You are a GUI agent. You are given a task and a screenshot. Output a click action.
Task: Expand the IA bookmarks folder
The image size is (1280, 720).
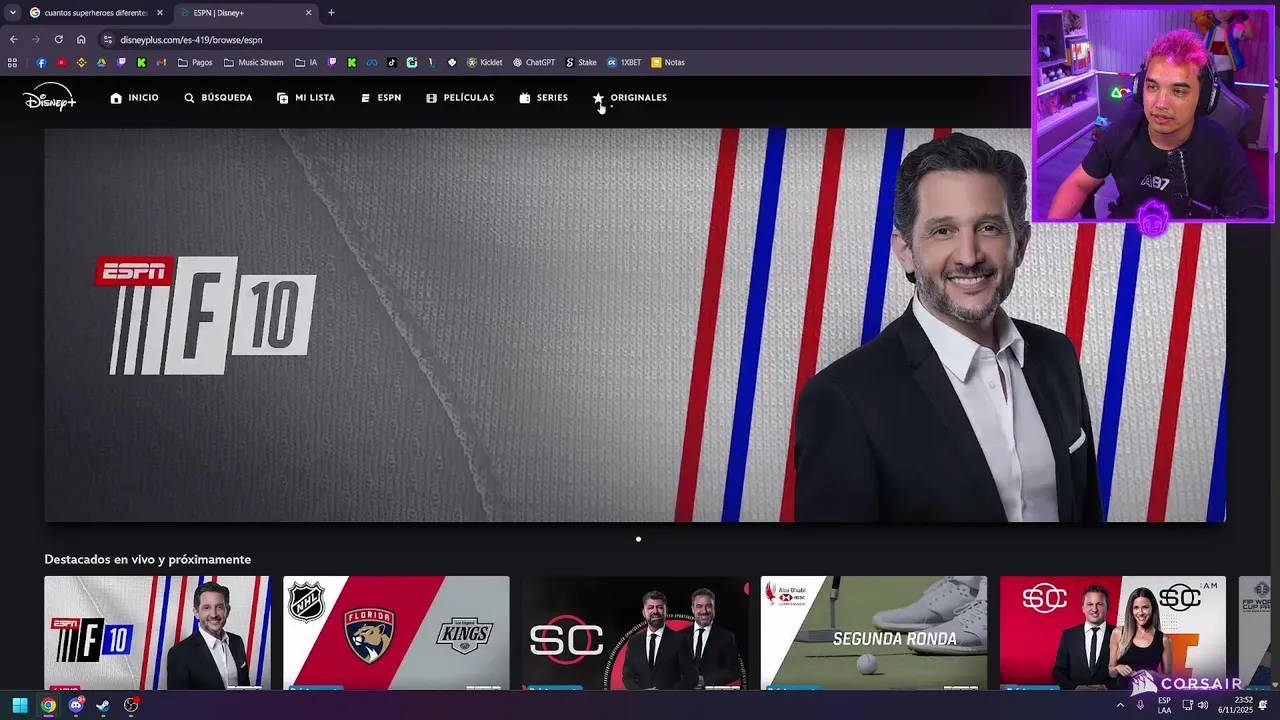click(x=306, y=62)
